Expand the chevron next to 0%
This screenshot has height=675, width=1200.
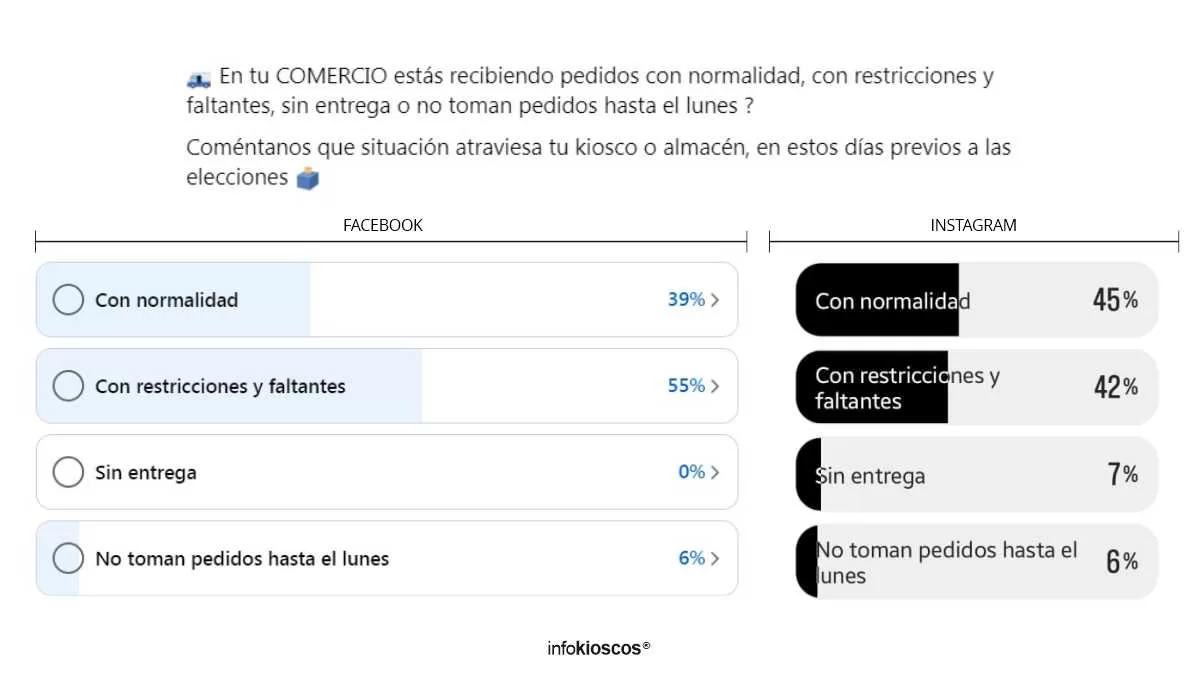(x=714, y=472)
